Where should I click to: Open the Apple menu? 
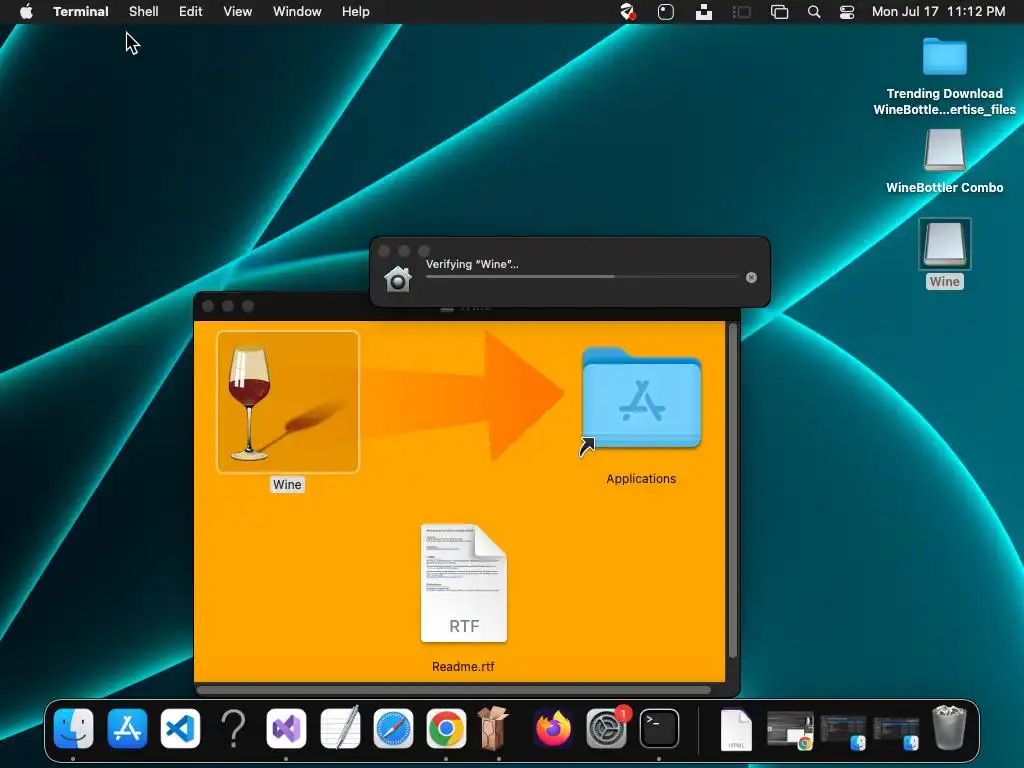pyautogui.click(x=26, y=12)
